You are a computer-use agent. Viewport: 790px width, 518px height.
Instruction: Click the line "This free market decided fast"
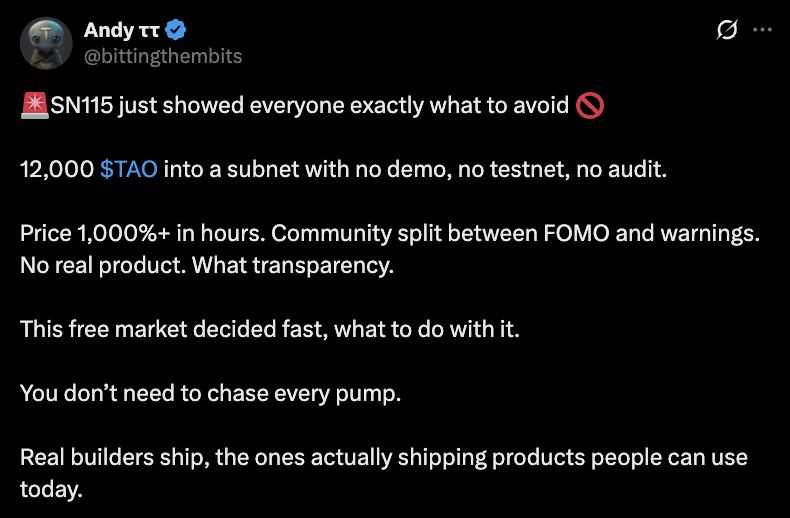[268, 328]
